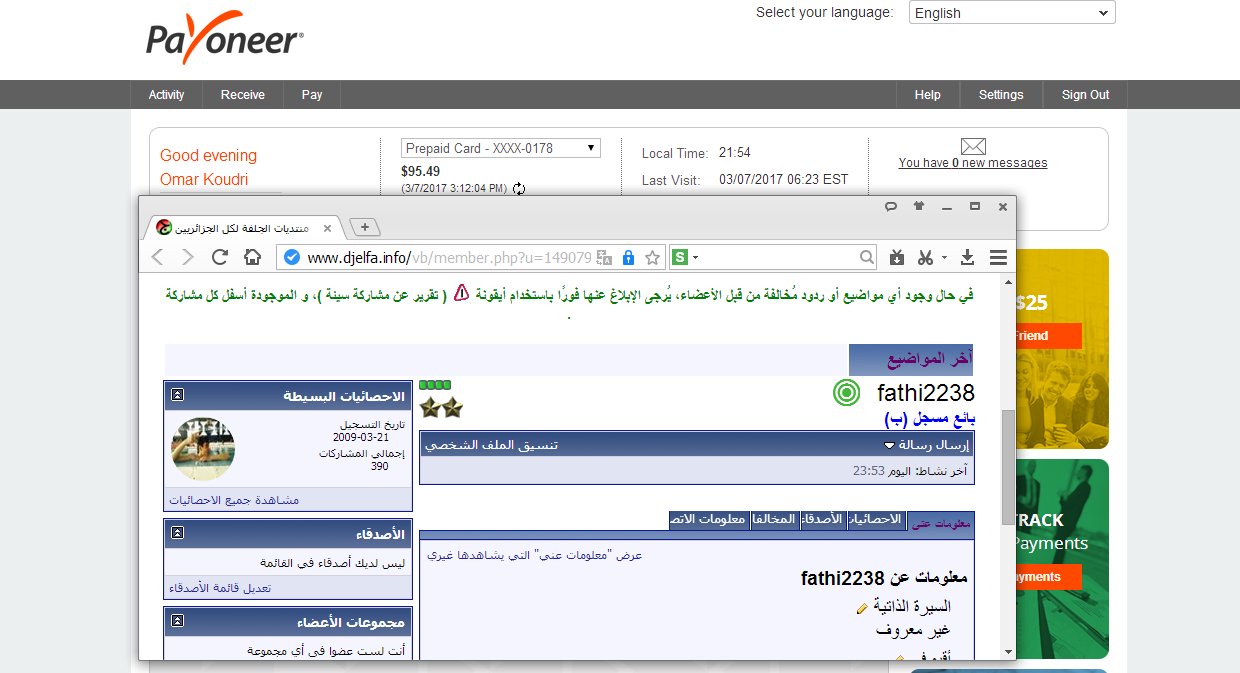Click مشاهدة جميع الاحصائيات link
Screen dimensions: 1240x673
pos(234,499)
